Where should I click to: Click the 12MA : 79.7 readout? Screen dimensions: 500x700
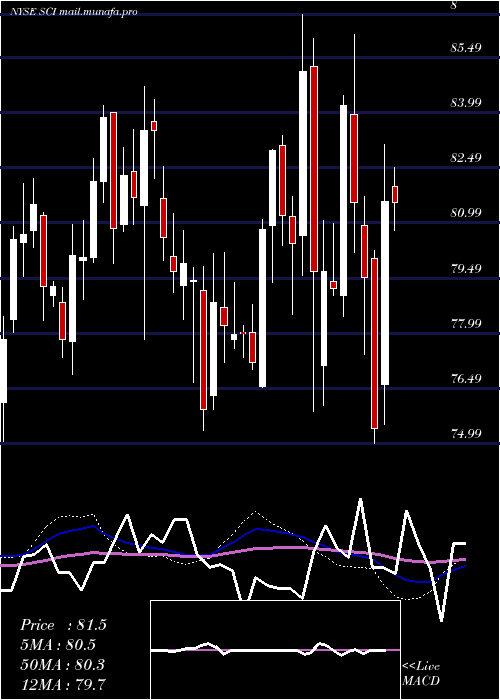click(62, 684)
